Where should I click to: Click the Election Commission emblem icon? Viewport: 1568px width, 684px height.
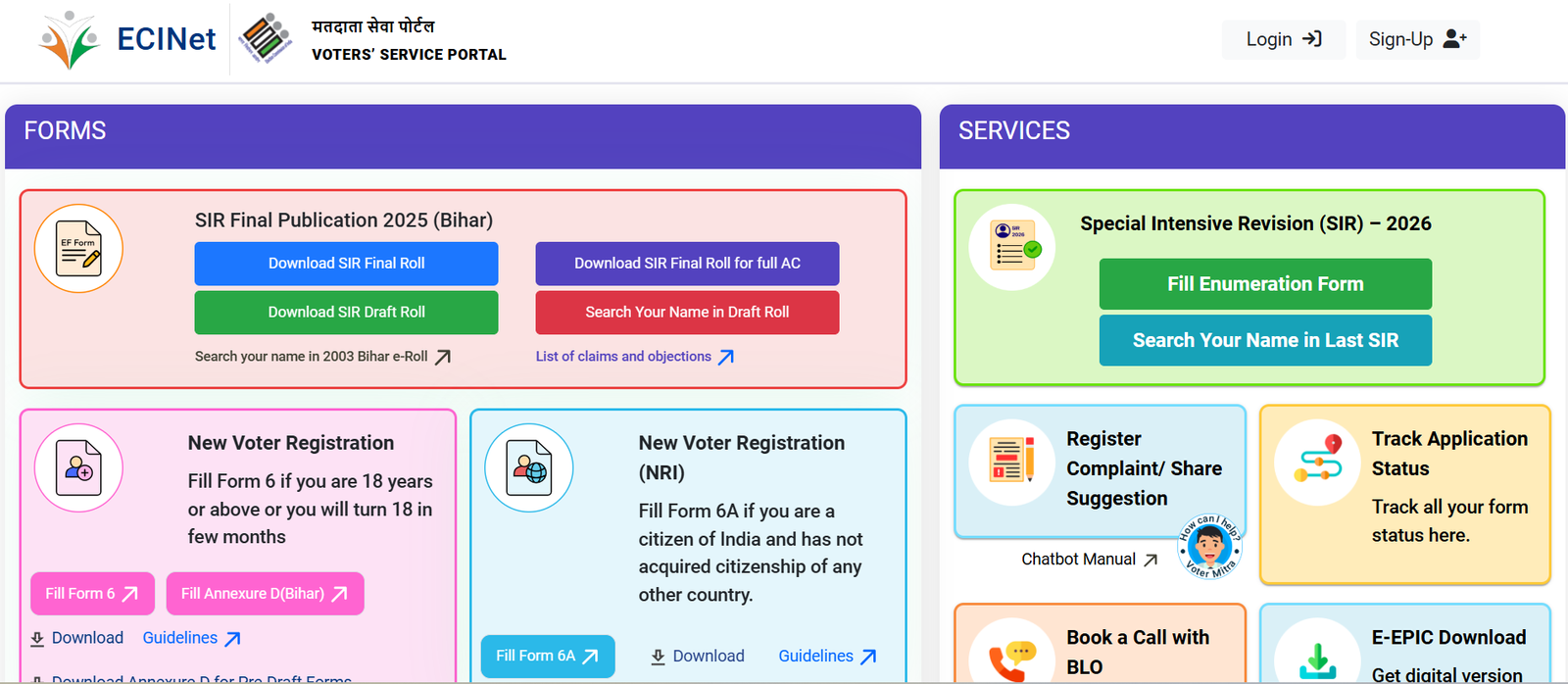pos(267,39)
